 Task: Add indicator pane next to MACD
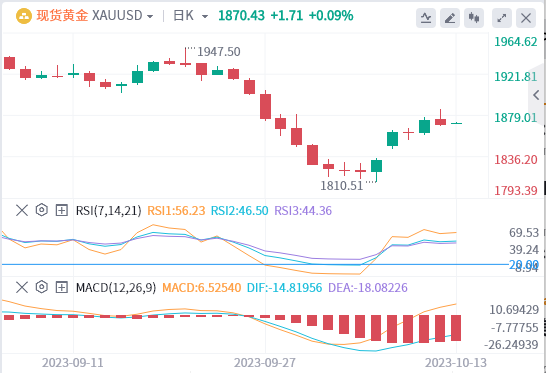pos(62,288)
